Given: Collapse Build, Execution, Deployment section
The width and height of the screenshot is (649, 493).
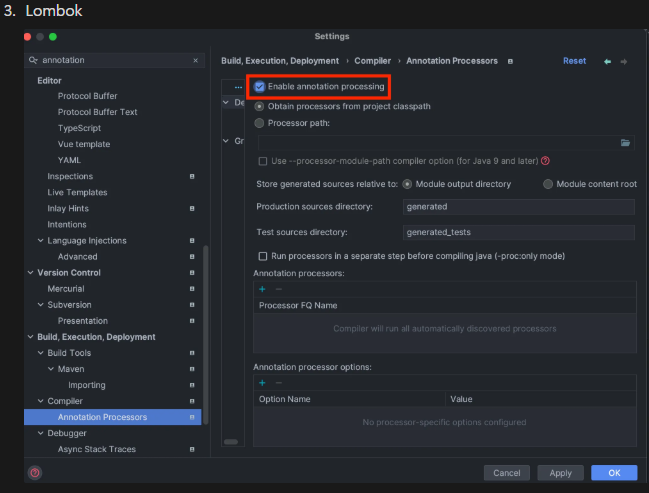Looking at the screenshot, I should pos(30,337).
